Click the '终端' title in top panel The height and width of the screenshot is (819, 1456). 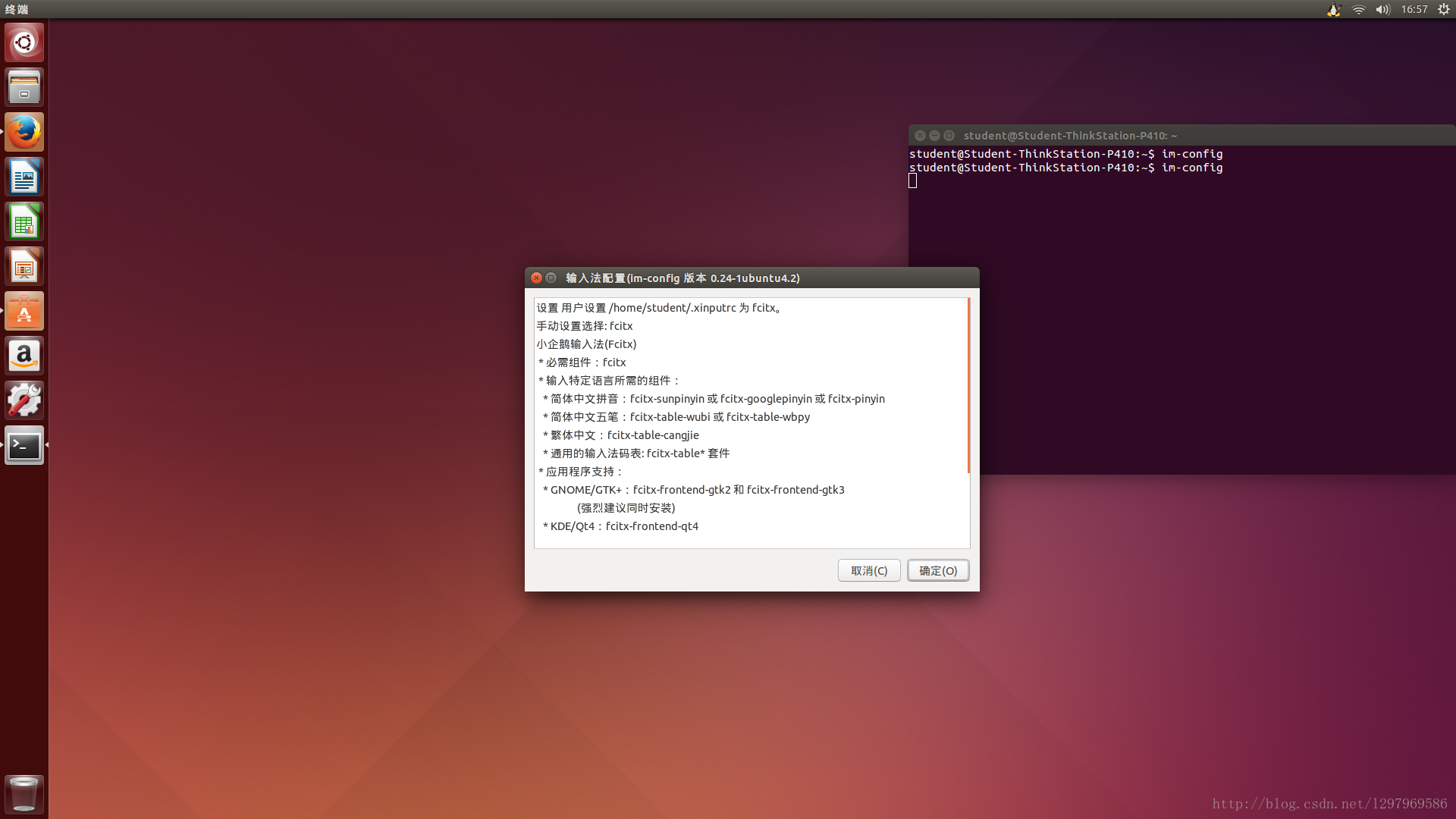(x=17, y=9)
